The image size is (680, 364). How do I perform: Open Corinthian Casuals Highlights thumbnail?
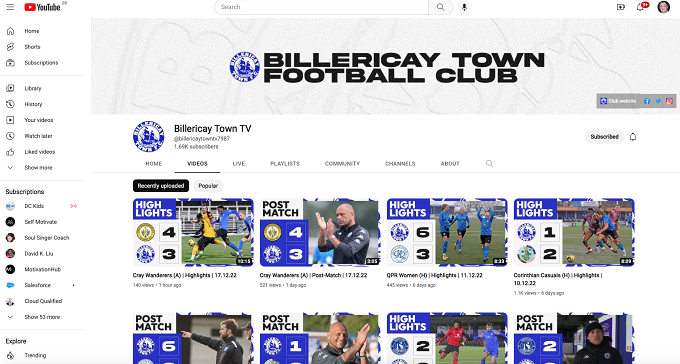click(x=574, y=232)
